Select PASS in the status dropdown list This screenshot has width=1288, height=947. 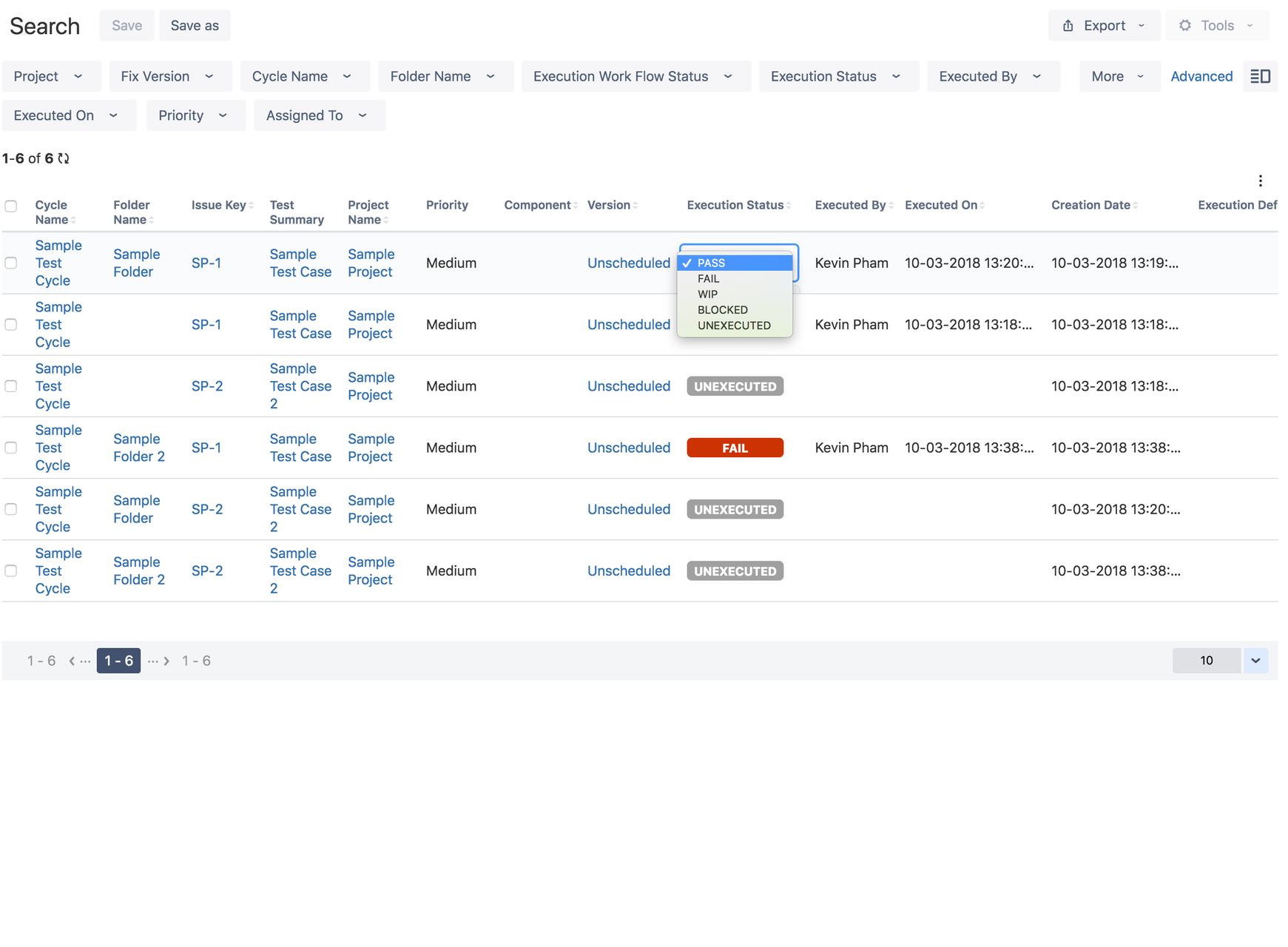pyautogui.click(x=735, y=263)
